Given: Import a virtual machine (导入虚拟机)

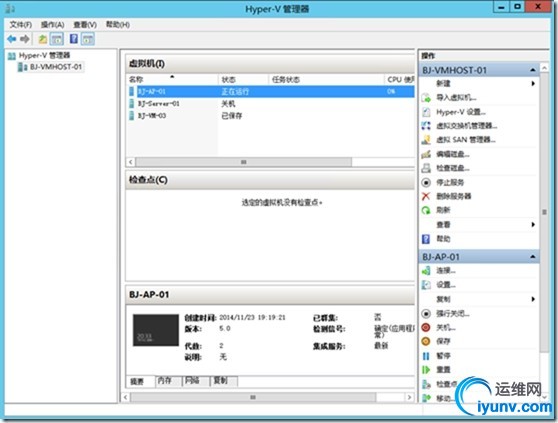Looking at the screenshot, I should pyautogui.click(x=456, y=97).
